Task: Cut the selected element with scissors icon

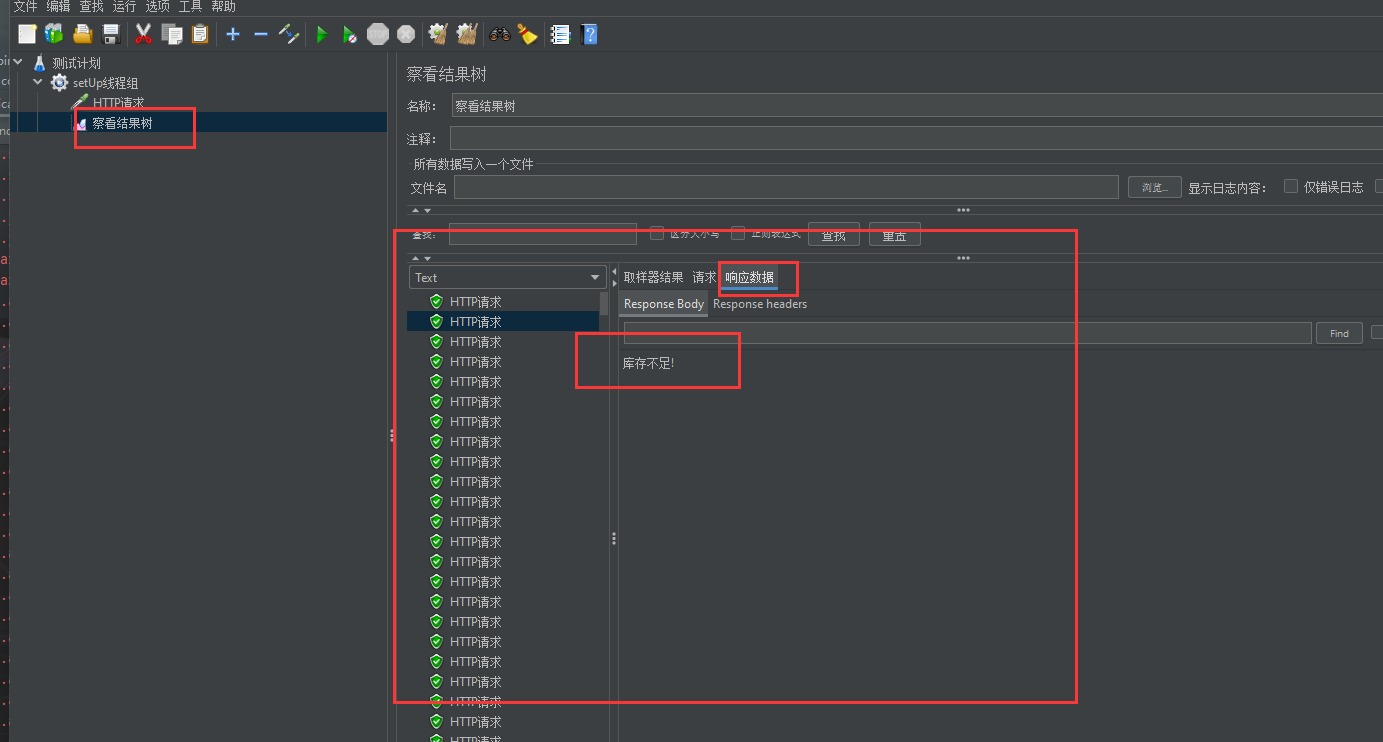Action: tap(143, 35)
